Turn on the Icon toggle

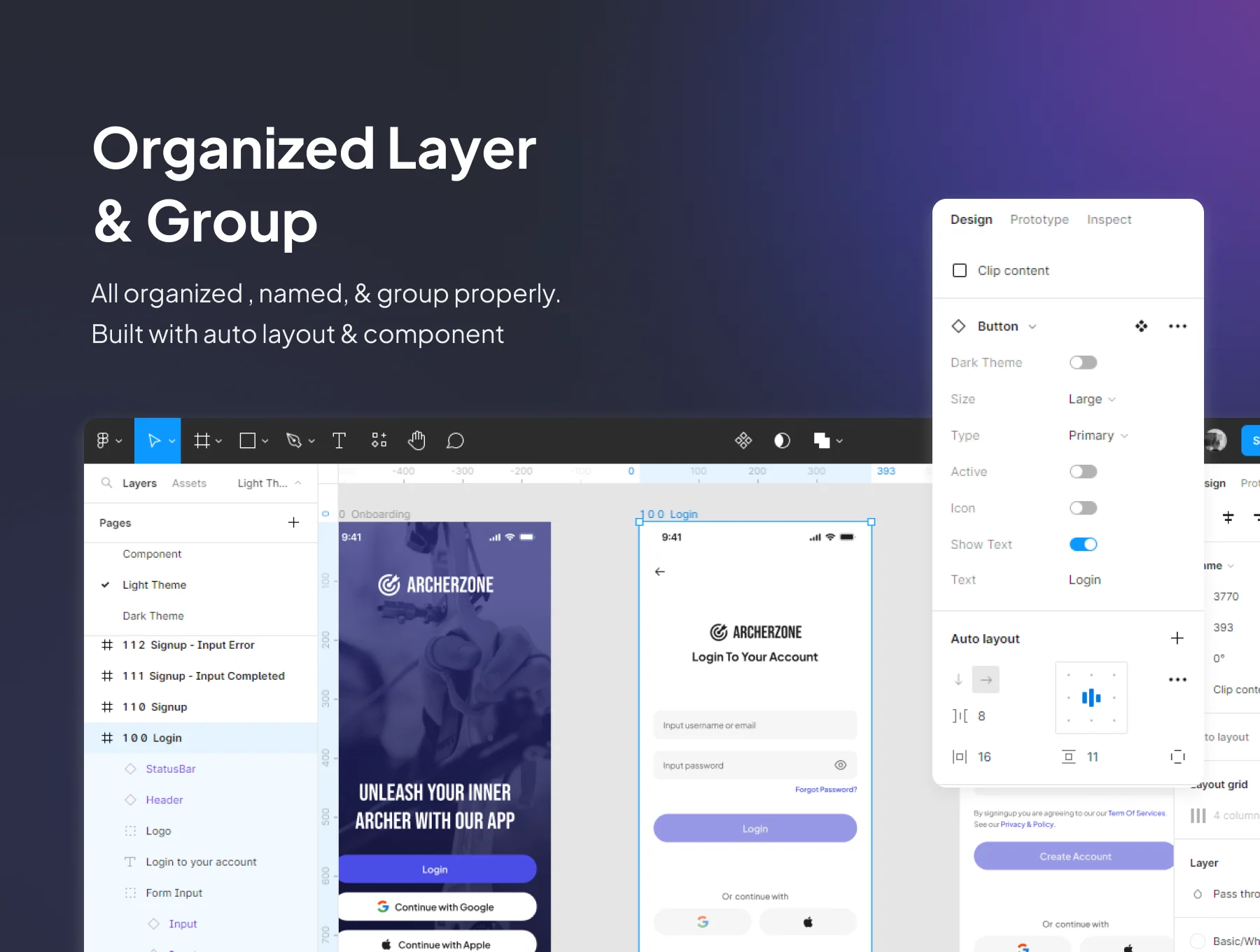tap(1083, 508)
